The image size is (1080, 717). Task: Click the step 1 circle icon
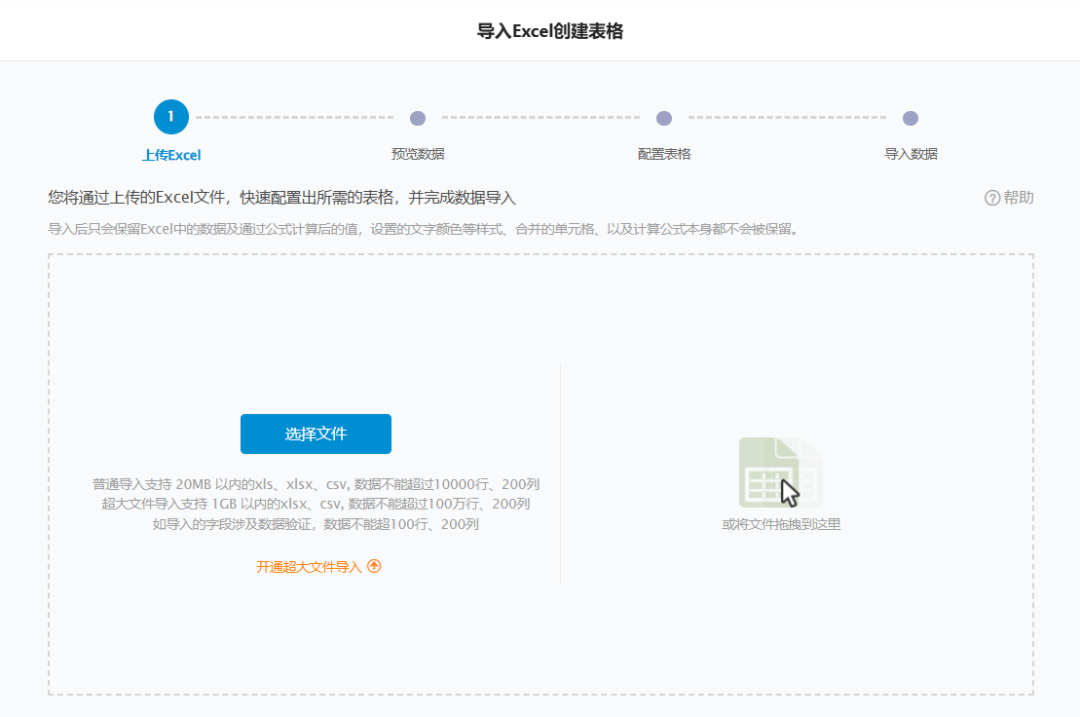[x=171, y=117]
